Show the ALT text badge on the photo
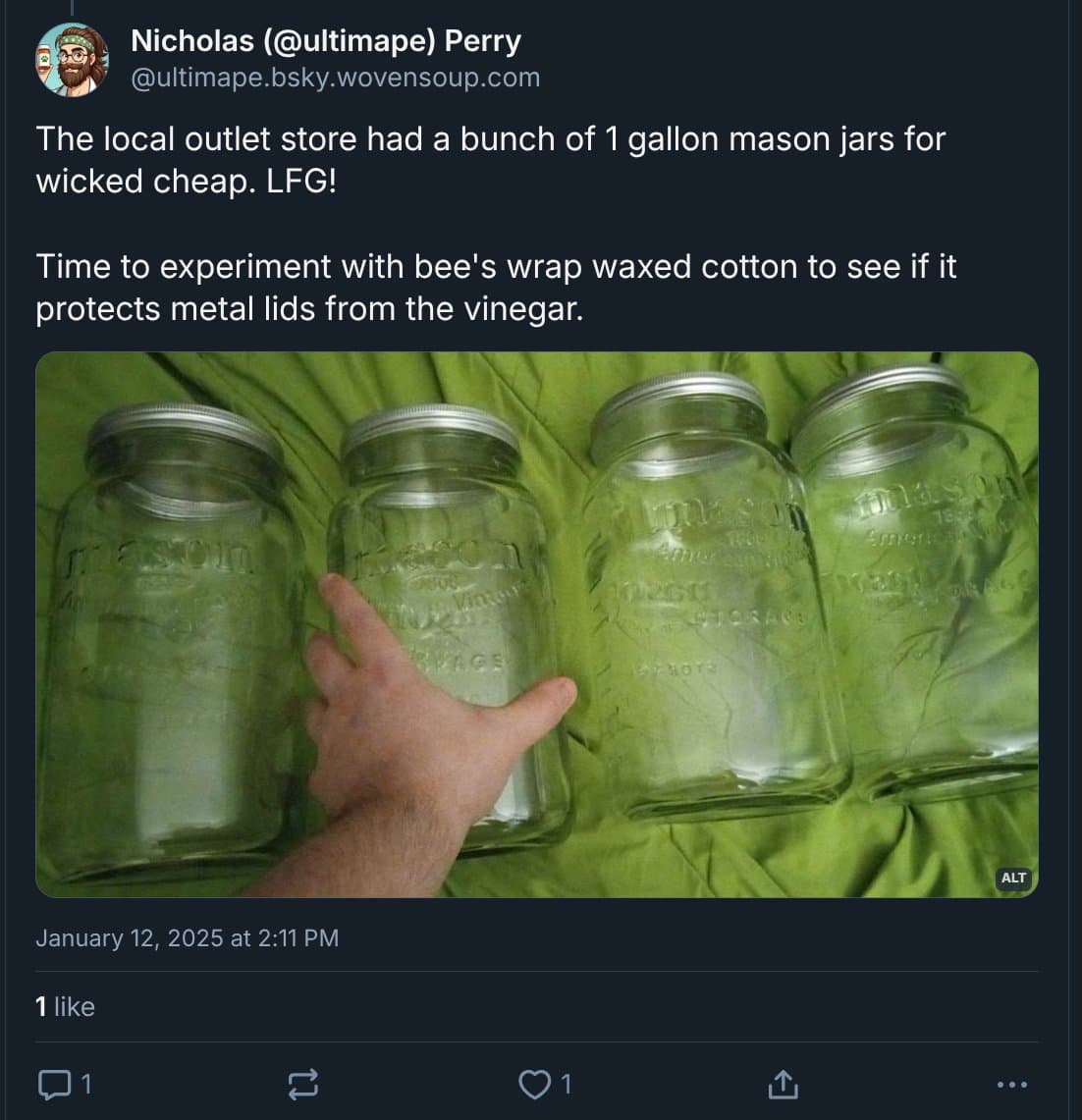 point(1013,878)
